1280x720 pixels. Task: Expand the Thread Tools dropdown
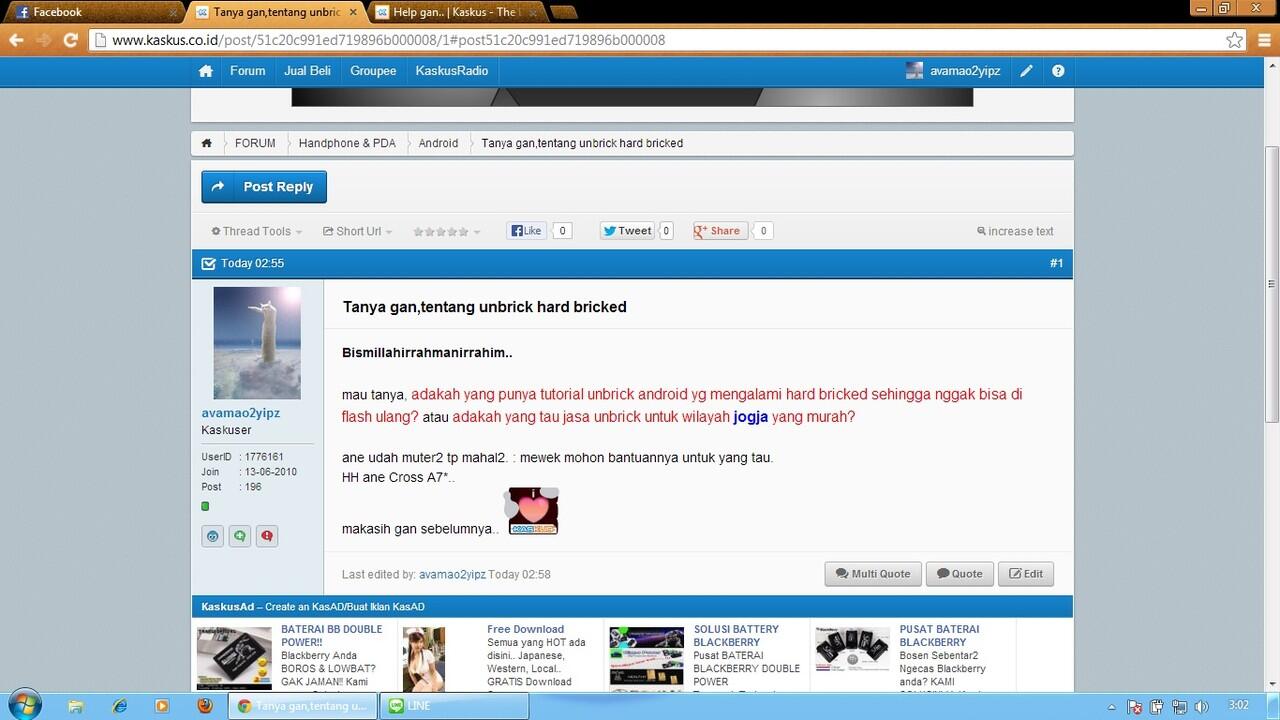tap(256, 231)
